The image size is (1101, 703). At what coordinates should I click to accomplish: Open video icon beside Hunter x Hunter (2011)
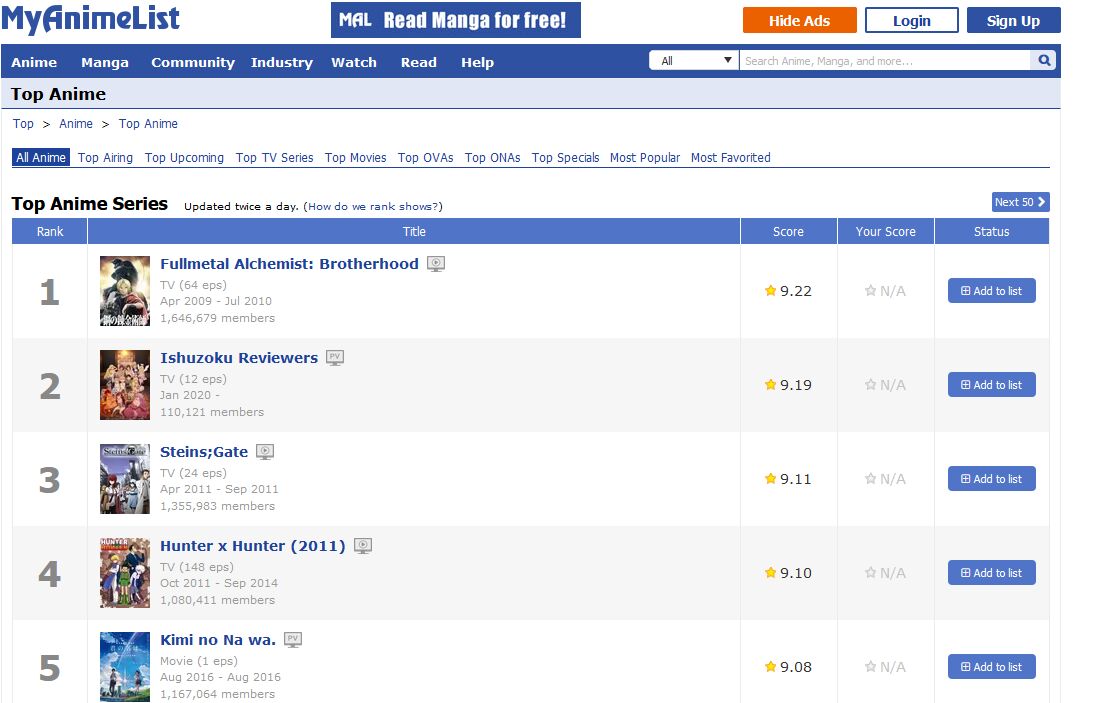point(363,546)
